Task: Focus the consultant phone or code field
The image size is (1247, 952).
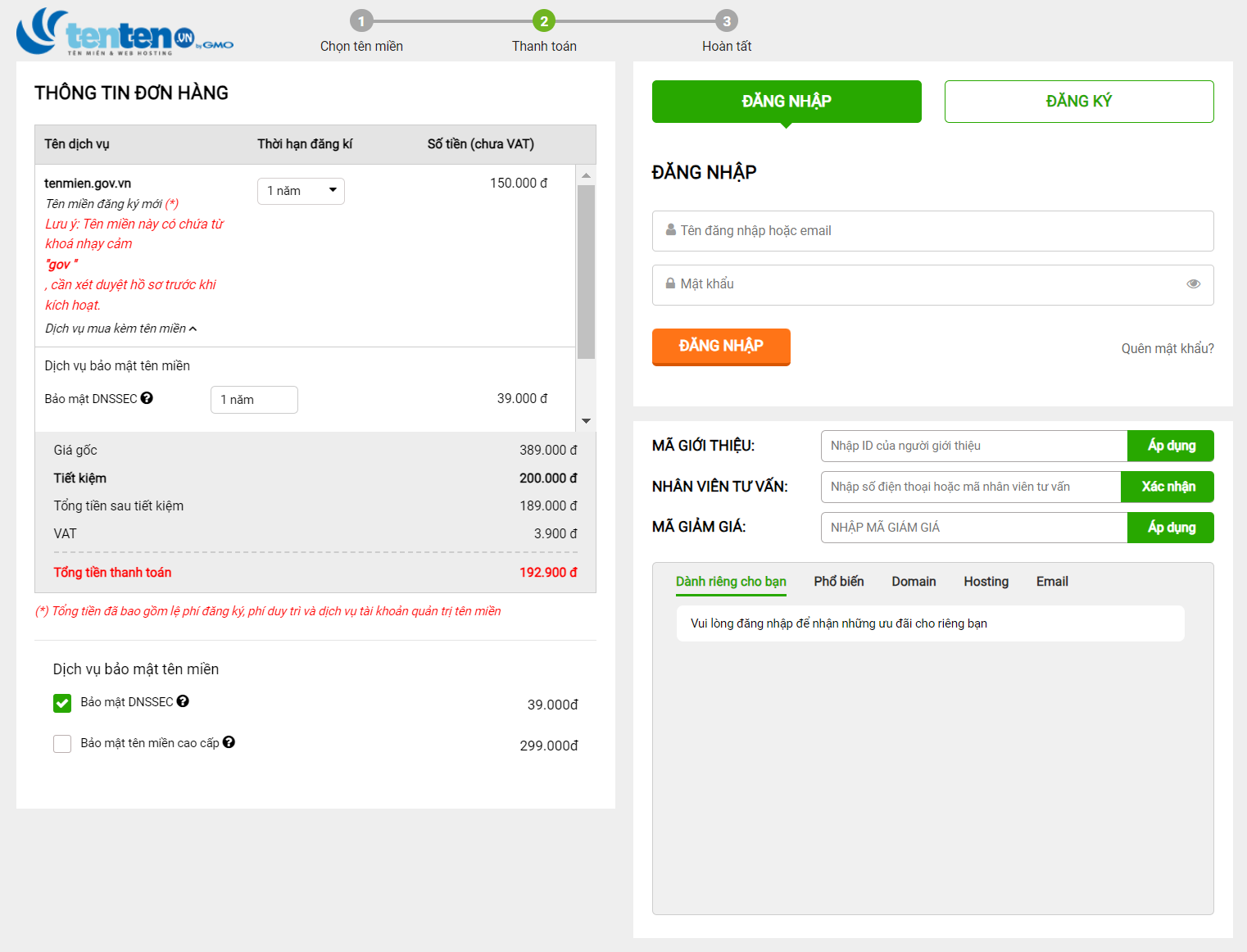Action: (971, 487)
